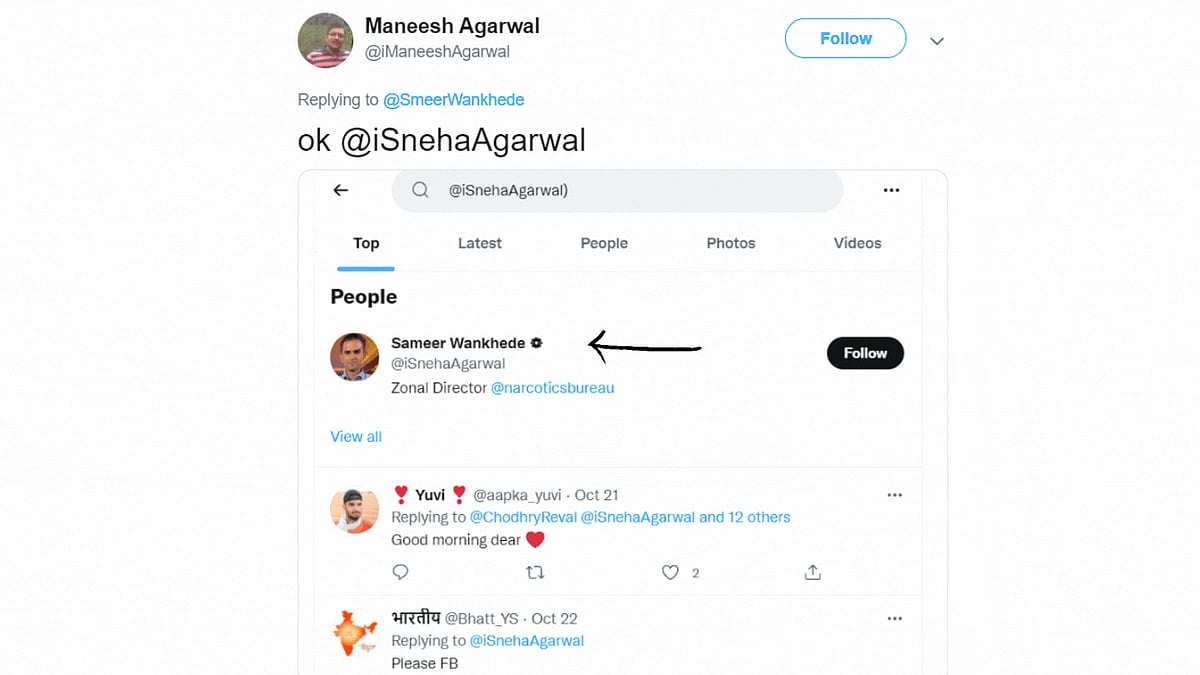1200x675 pixels.
Task: Tap the back arrow above search results
Action: 340,190
